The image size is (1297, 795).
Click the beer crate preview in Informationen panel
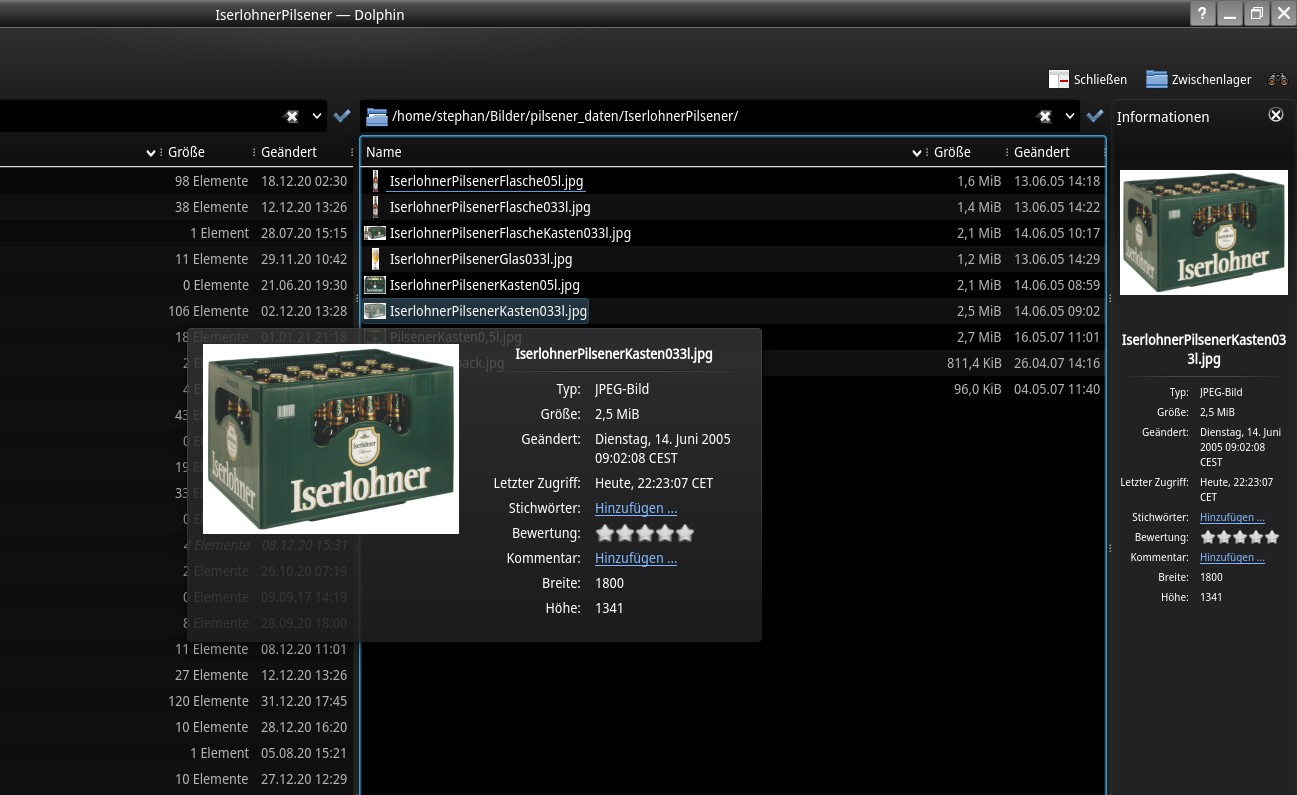coord(1203,232)
